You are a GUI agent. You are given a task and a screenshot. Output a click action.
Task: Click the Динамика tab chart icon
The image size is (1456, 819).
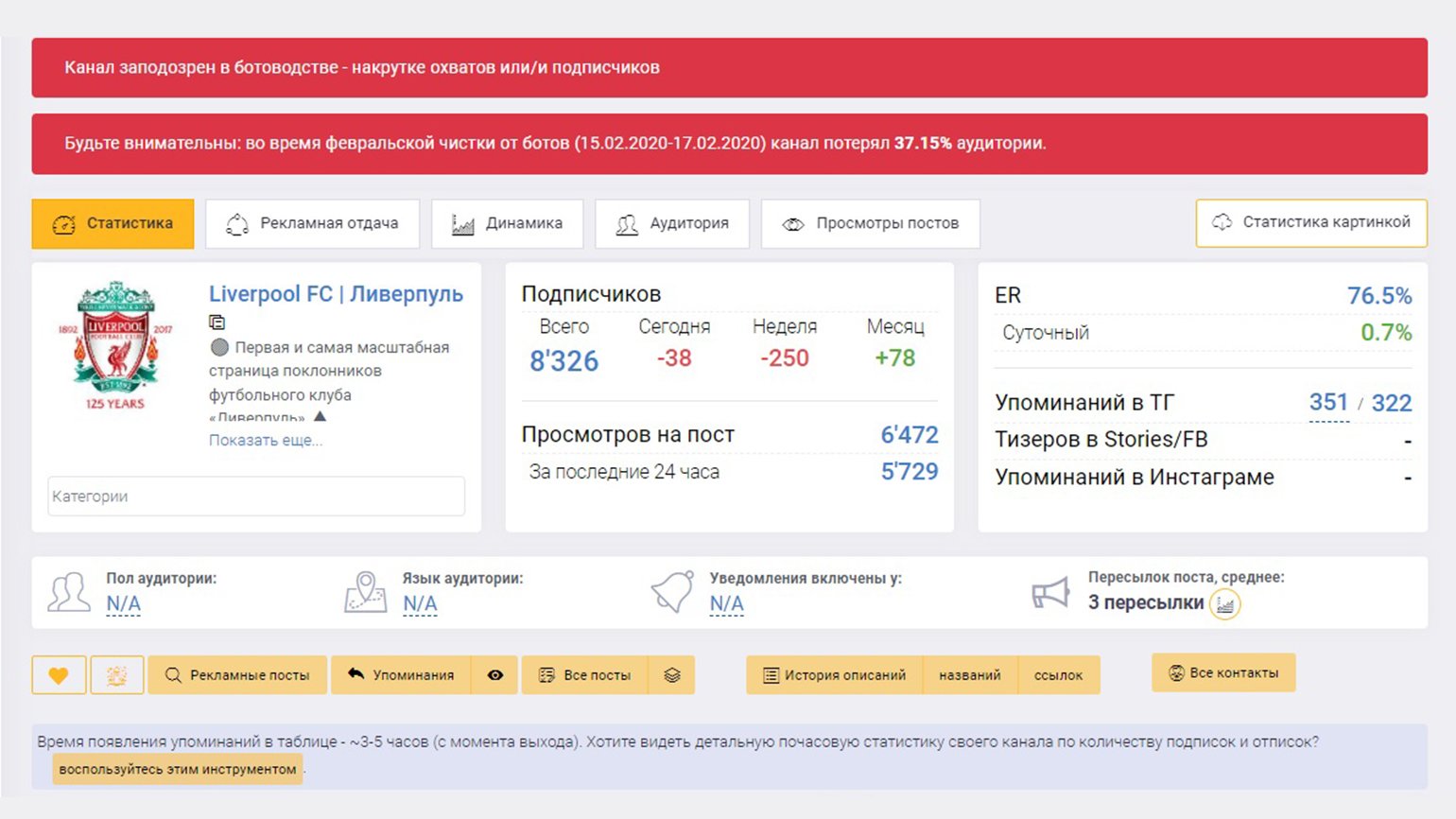[462, 225]
